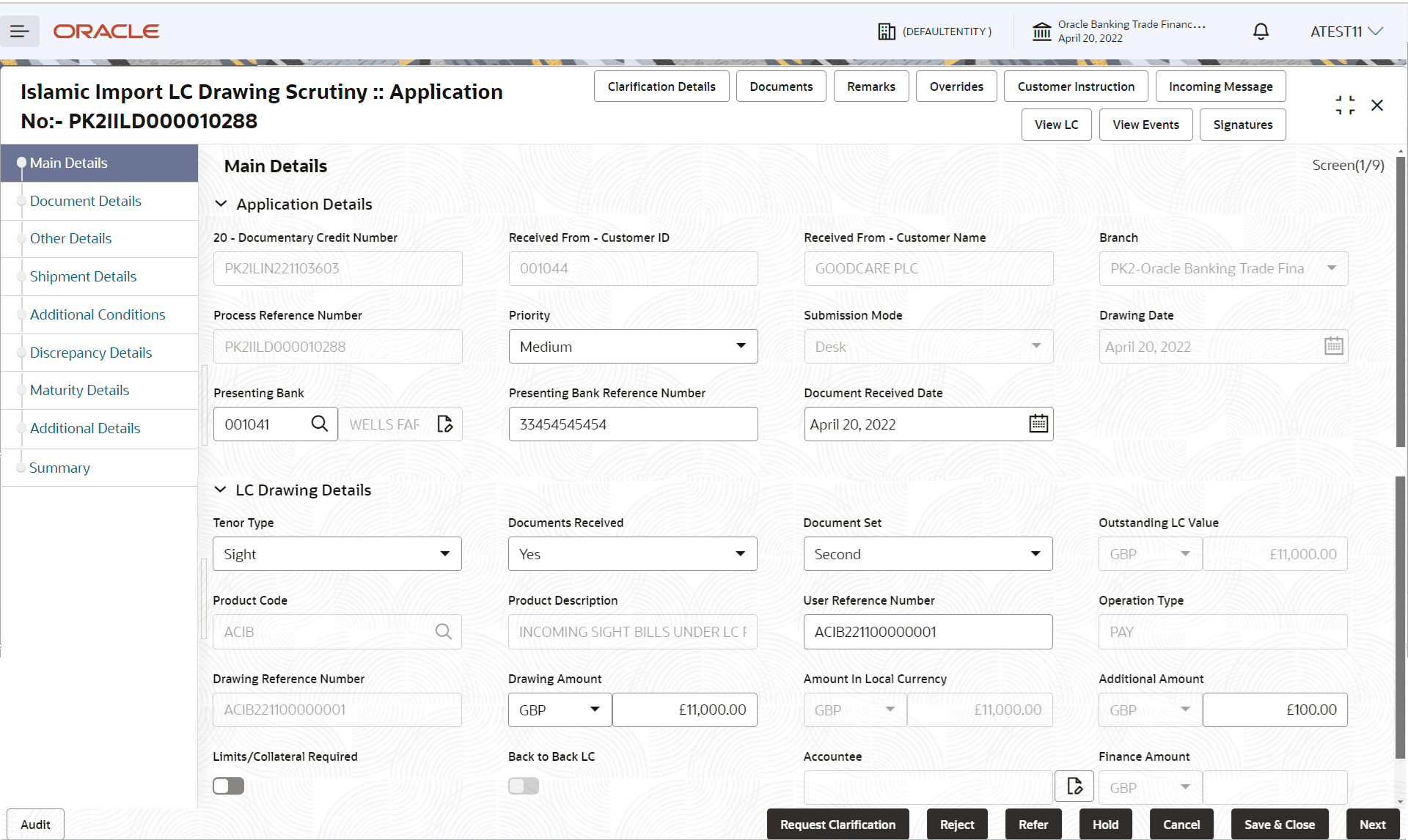Image resolution: width=1408 pixels, height=840 pixels.
Task: Open the Discrepancy Details section
Action: click(x=91, y=352)
